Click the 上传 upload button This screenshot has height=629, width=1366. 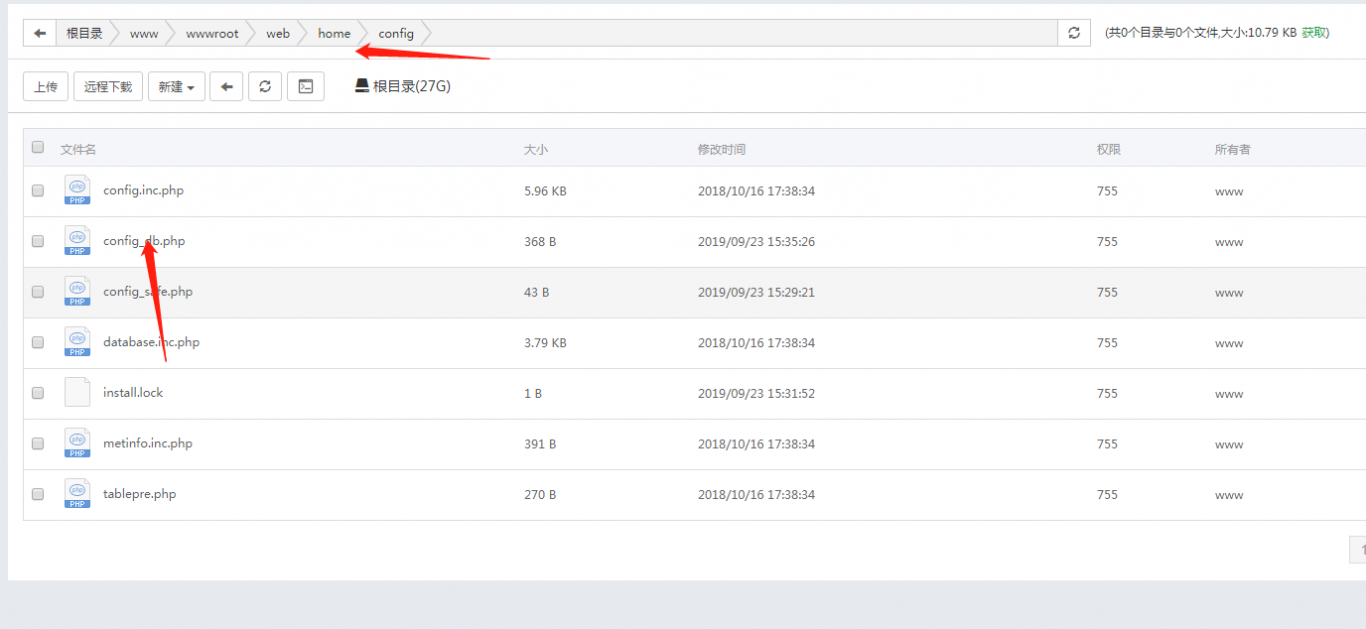tap(45, 87)
